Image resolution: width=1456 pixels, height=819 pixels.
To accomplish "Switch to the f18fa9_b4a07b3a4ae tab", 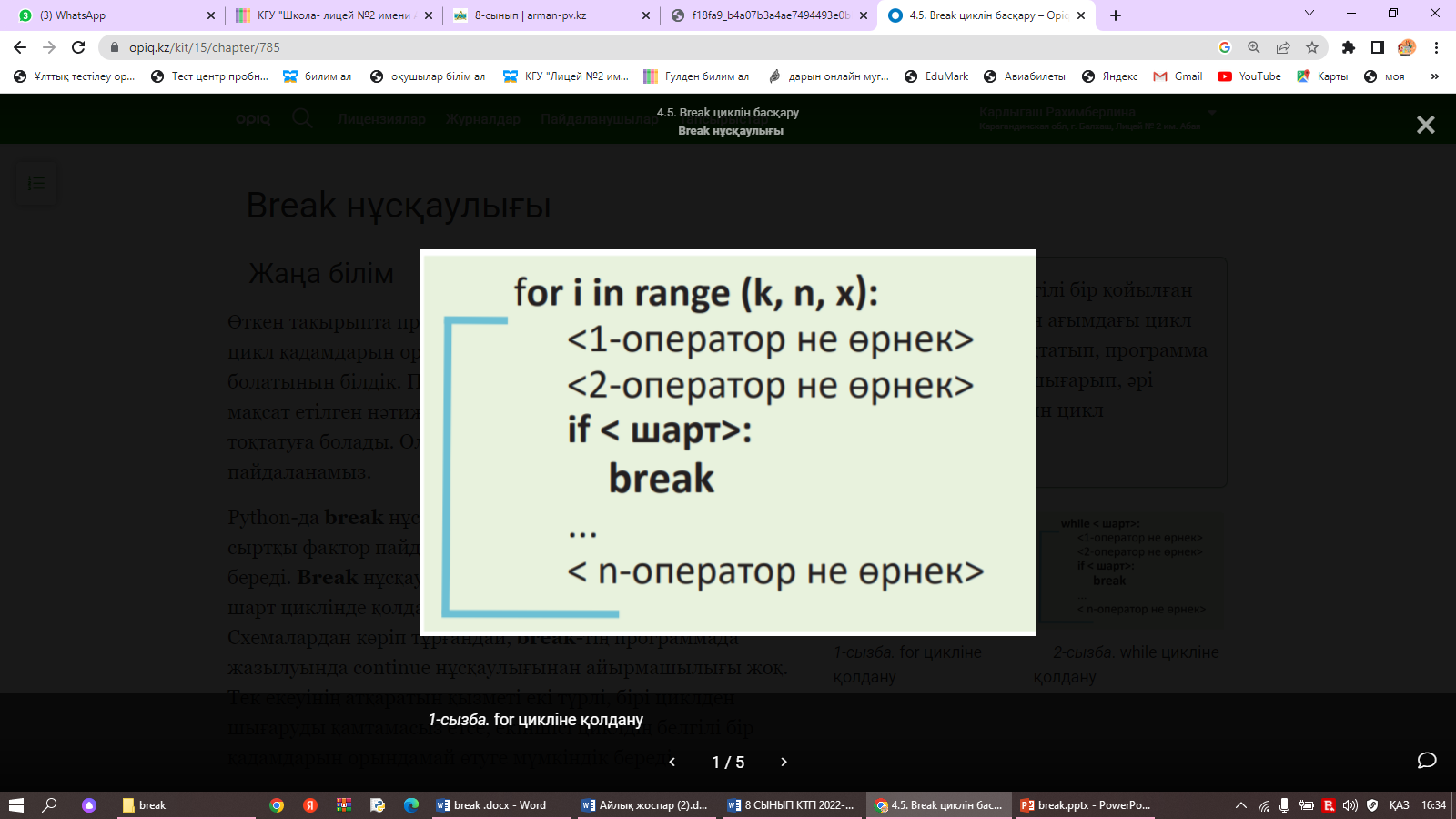I will (769, 15).
